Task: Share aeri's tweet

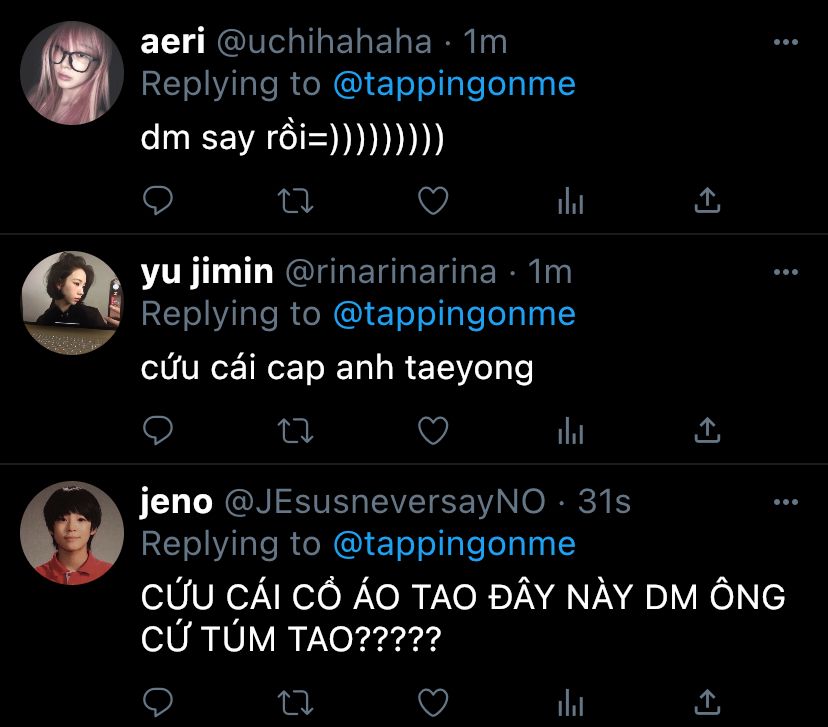Action: tap(707, 201)
